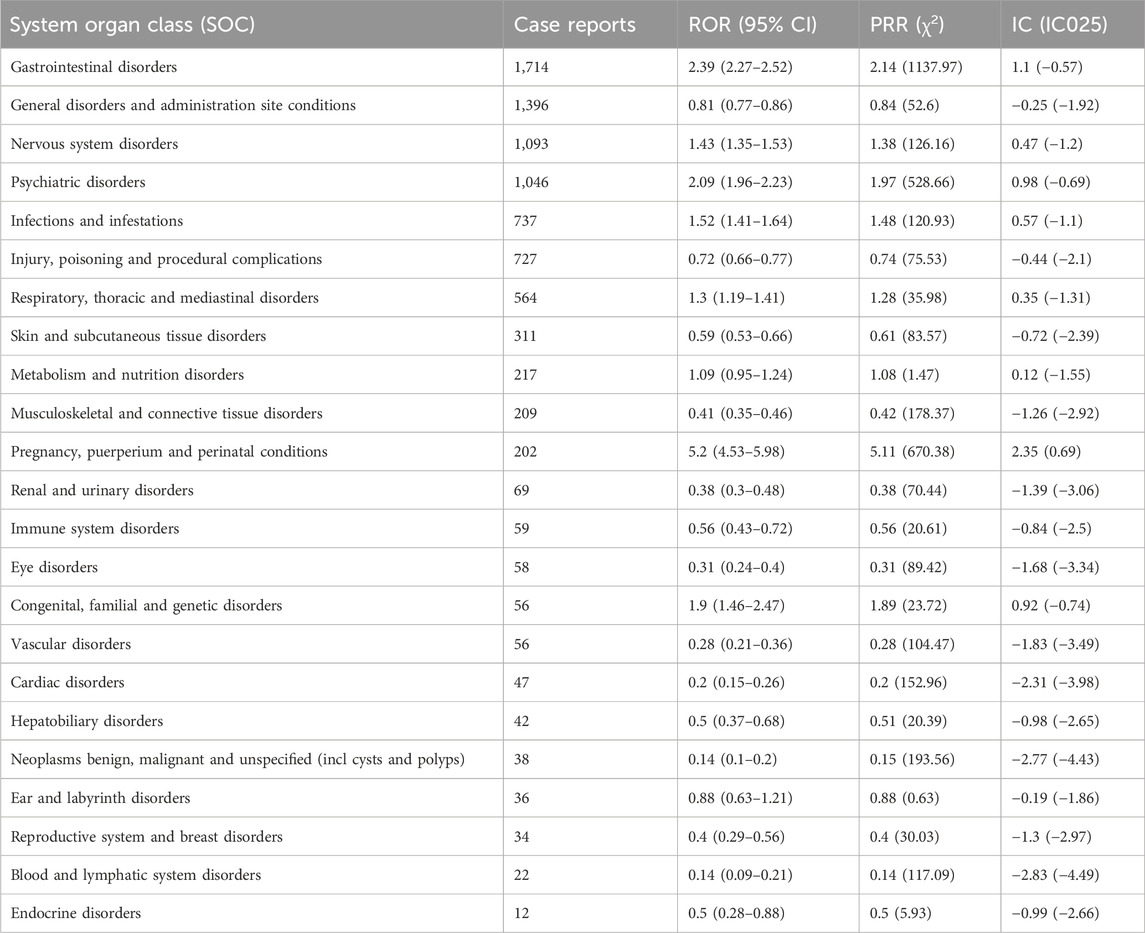
Task: Select case reports value '1,046'
Action: click(531, 182)
